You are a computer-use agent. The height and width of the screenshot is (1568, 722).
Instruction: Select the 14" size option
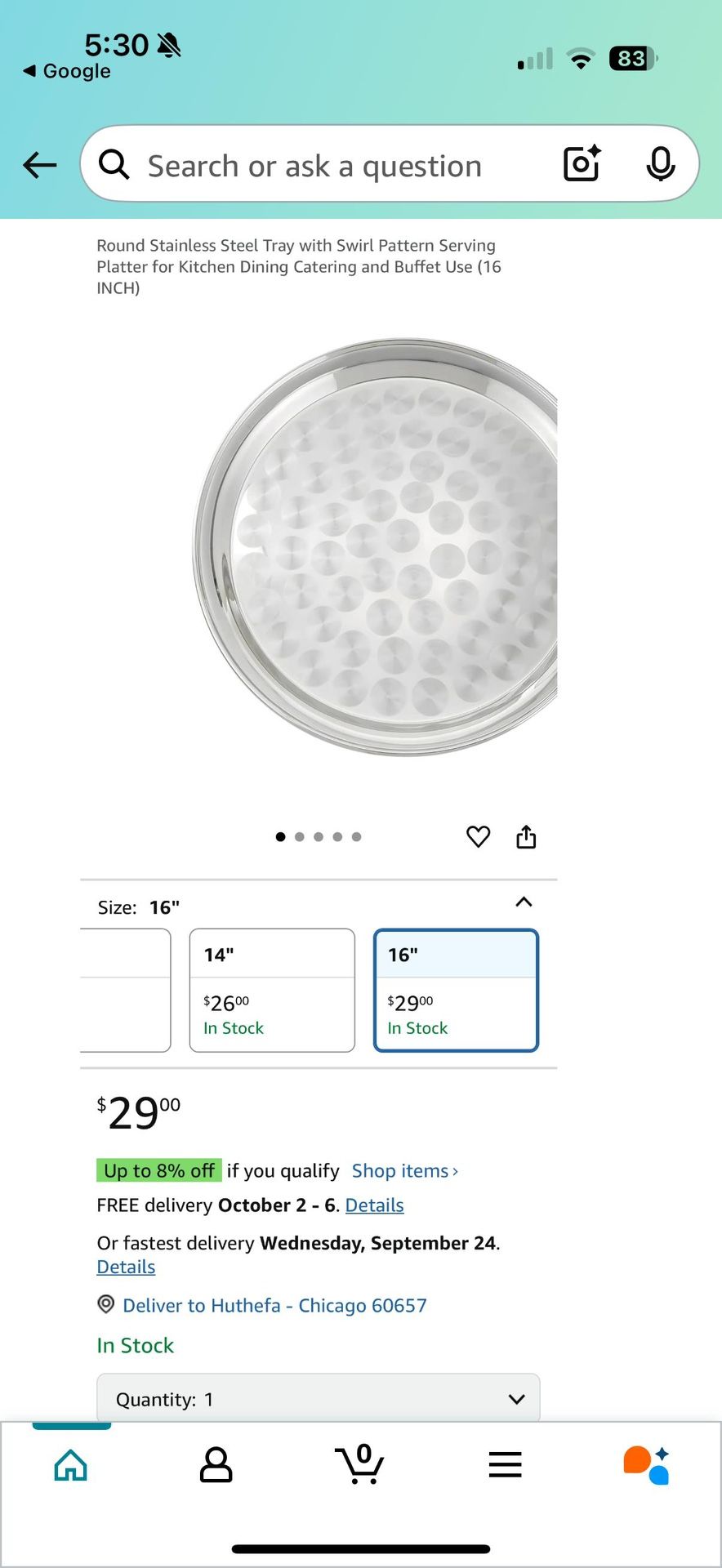pos(272,991)
